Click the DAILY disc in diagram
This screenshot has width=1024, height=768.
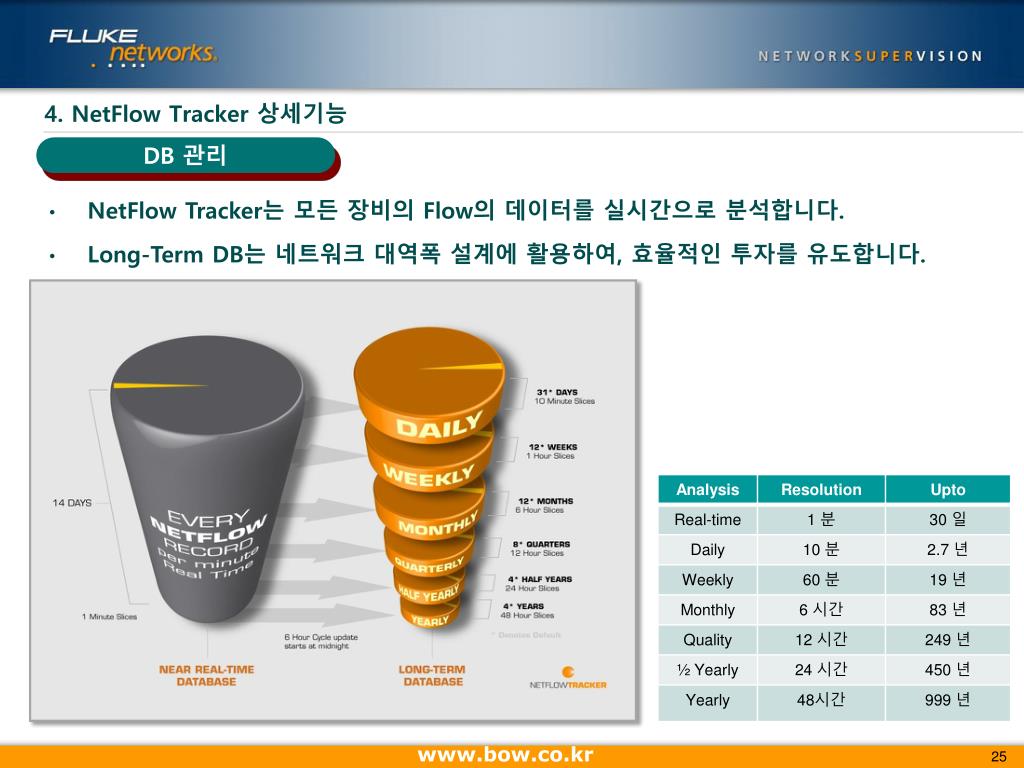coord(430,385)
